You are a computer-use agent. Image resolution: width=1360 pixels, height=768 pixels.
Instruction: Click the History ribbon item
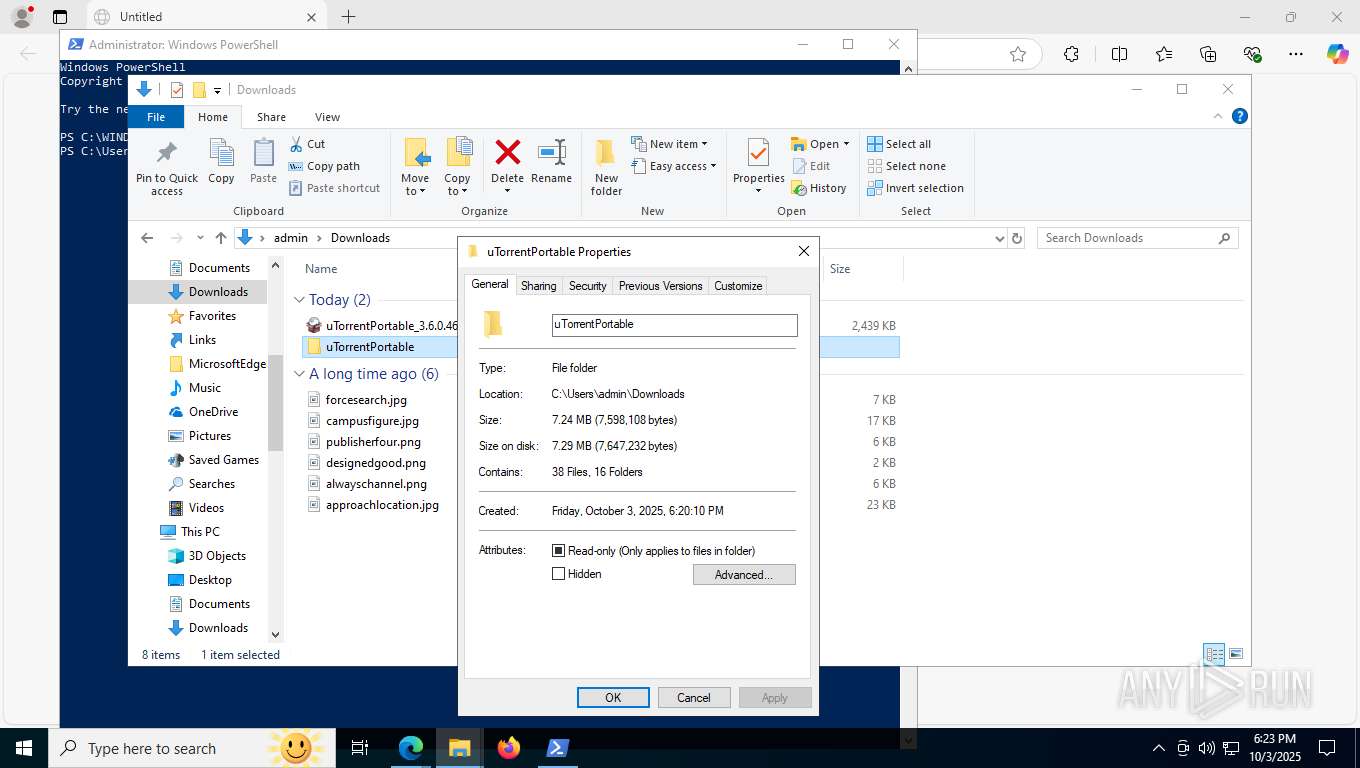point(819,188)
